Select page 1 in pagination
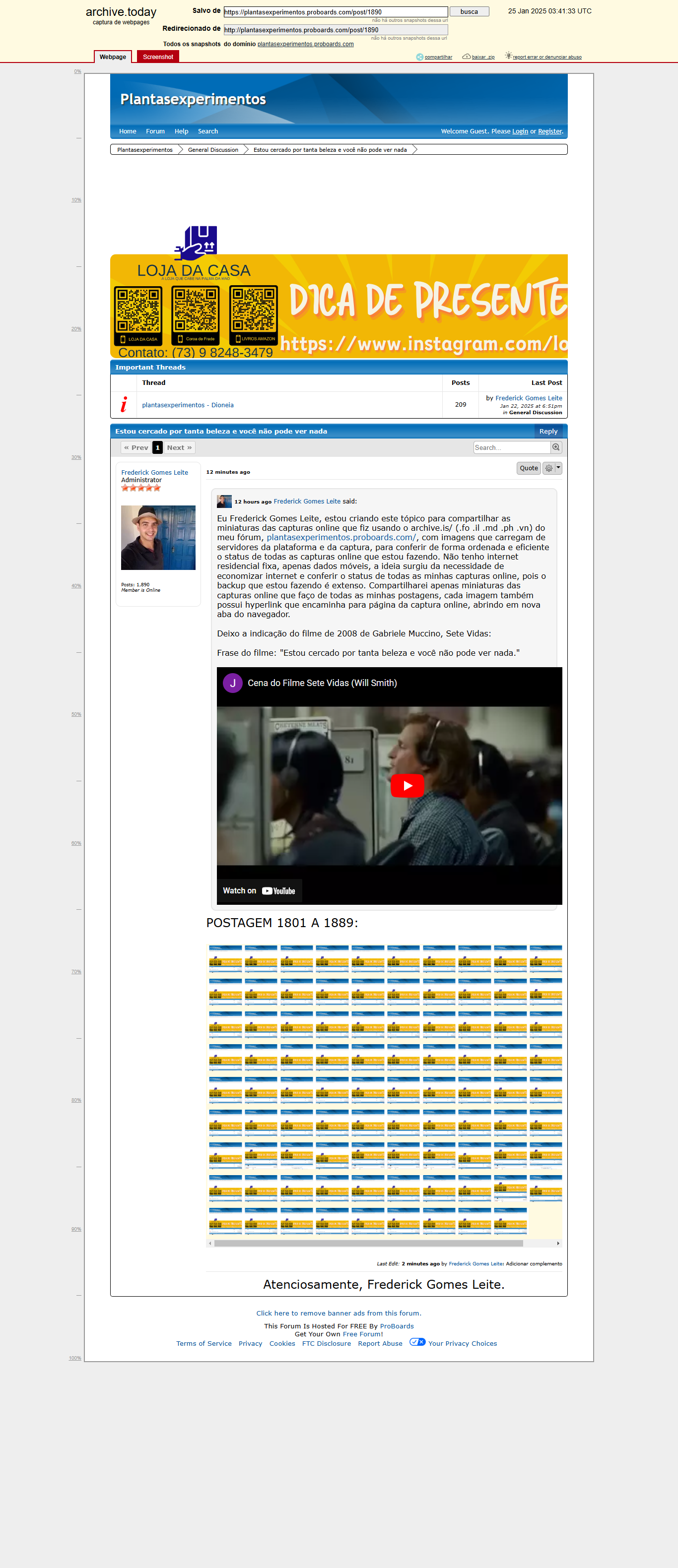The width and height of the screenshot is (678, 1568). pos(157,447)
